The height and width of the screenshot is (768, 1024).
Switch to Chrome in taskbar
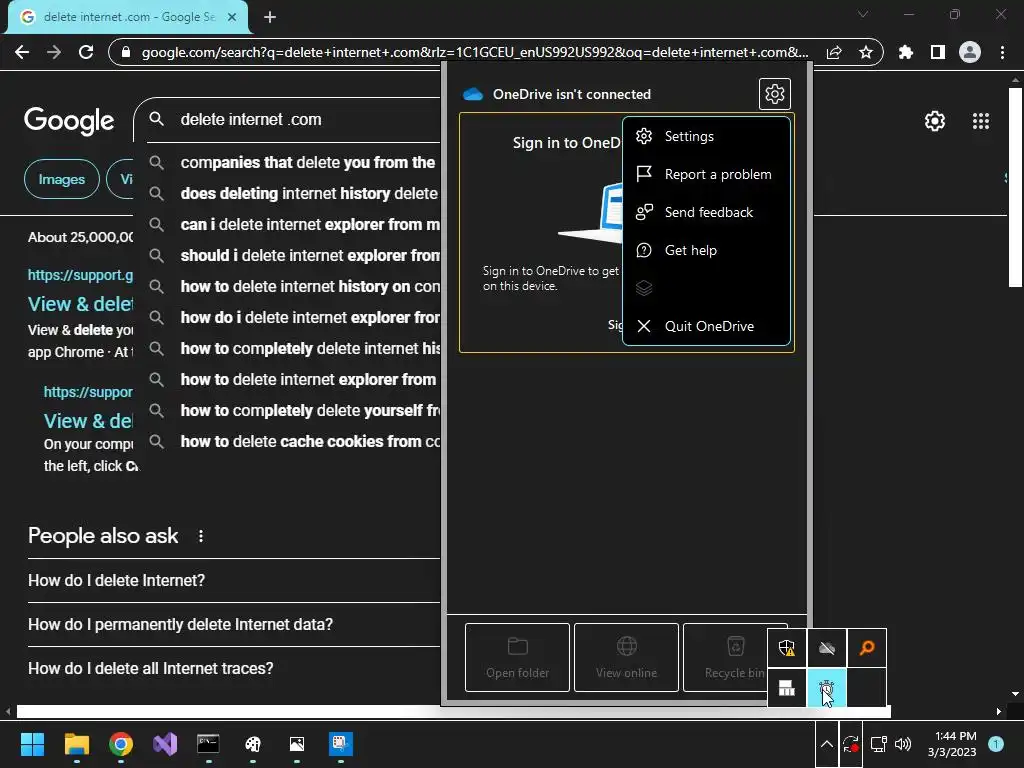coord(121,744)
